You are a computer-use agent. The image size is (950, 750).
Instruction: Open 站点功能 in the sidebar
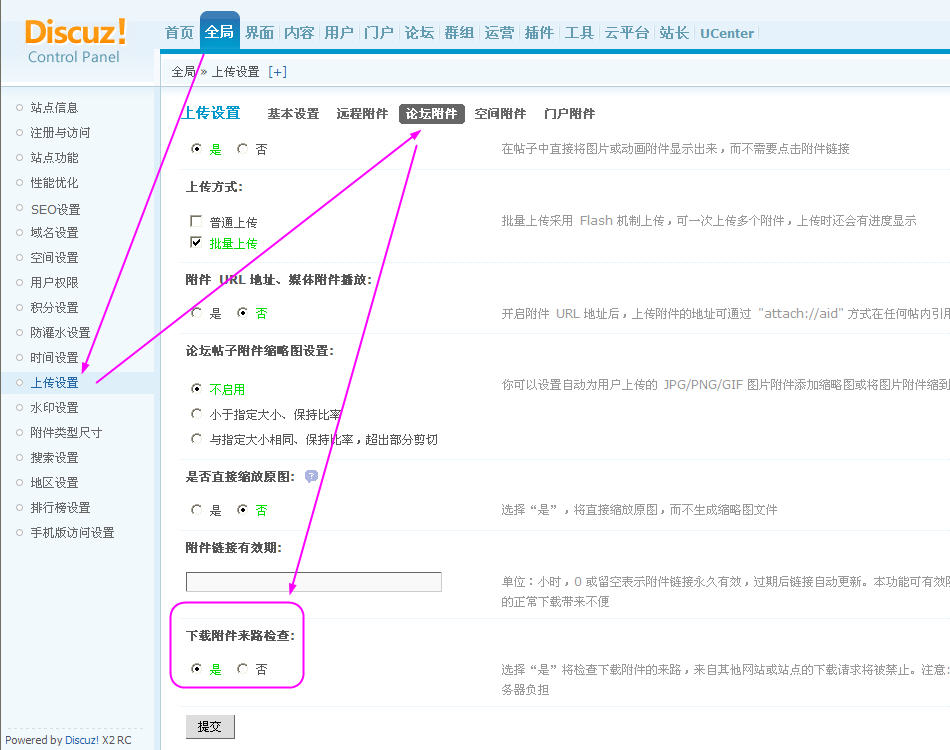point(55,158)
